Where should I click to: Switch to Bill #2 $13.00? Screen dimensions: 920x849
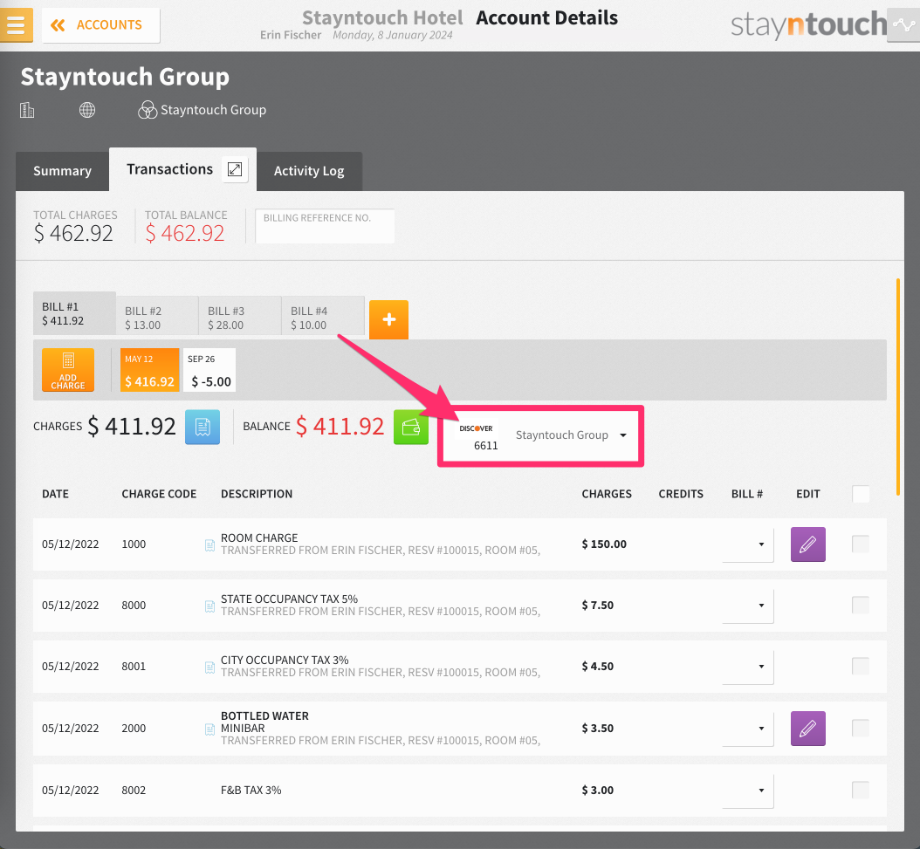157,317
